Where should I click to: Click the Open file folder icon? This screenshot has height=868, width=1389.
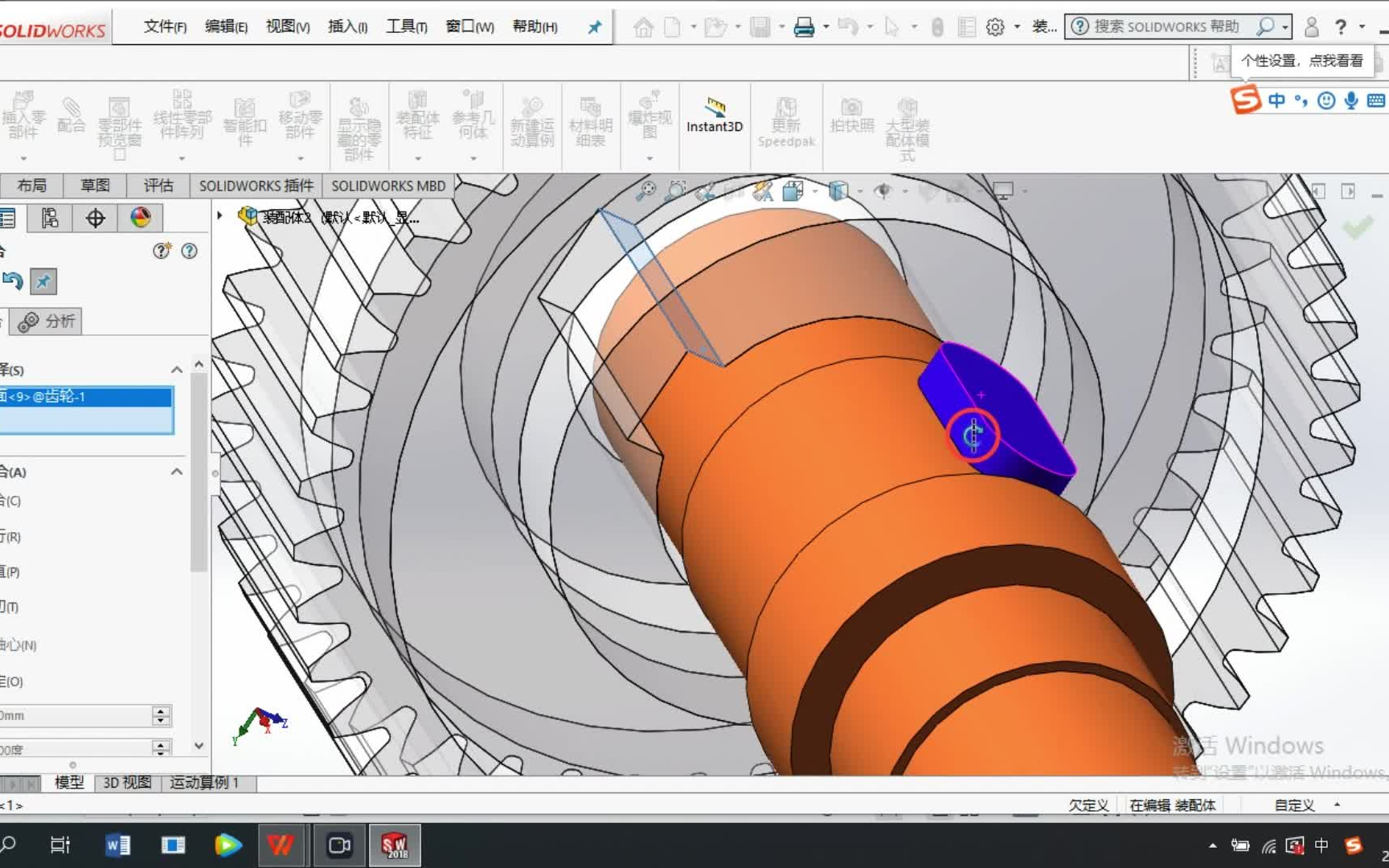(x=715, y=27)
